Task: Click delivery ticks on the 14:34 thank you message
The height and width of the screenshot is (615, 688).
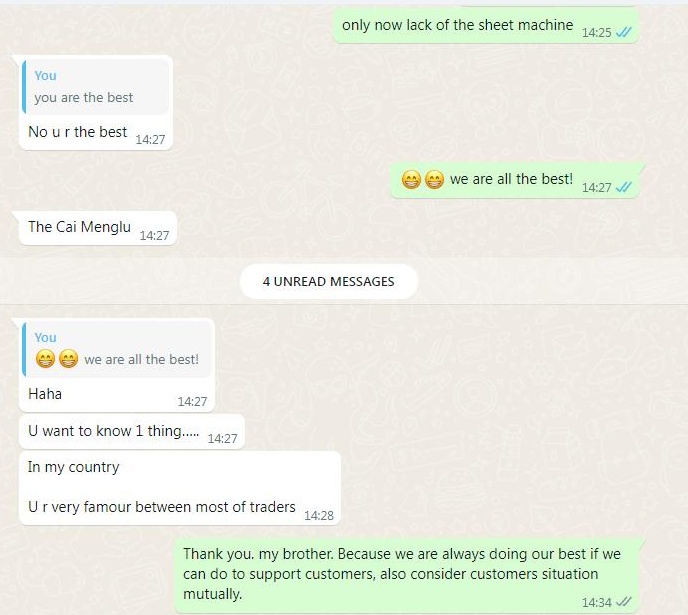Action: (624, 602)
